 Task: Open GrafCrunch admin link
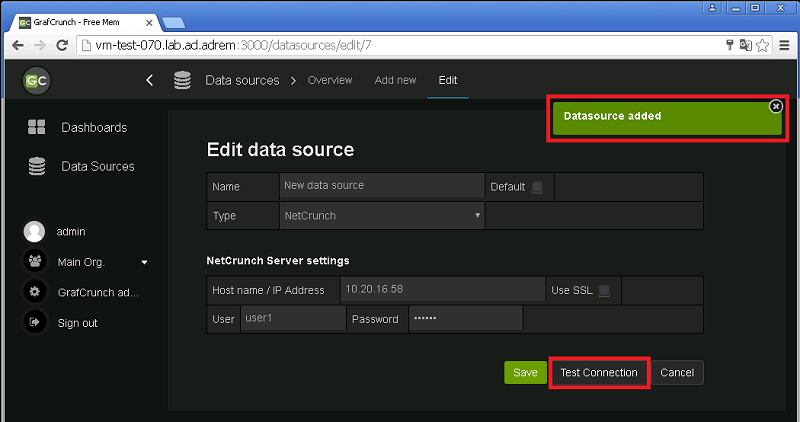98,292
